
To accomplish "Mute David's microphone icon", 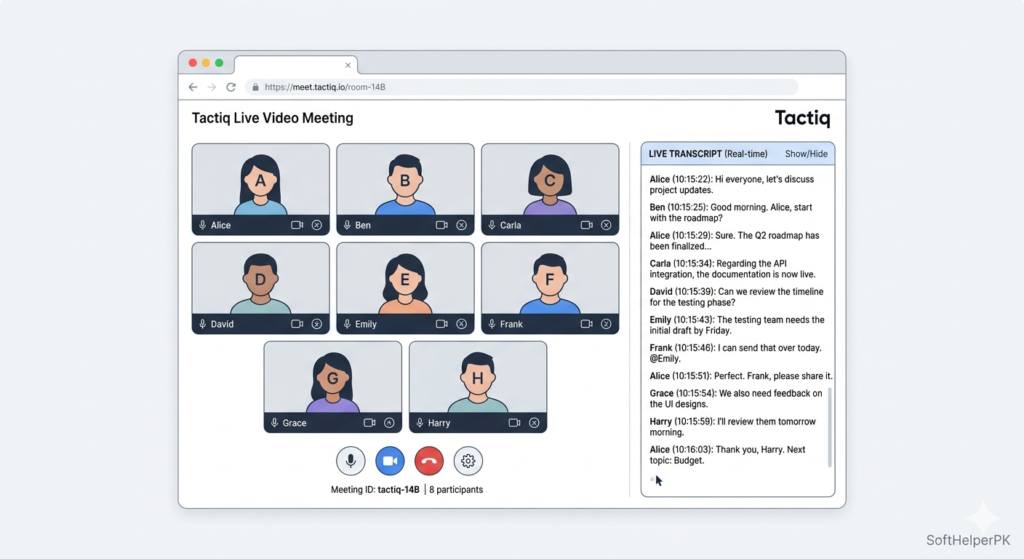I will click(202, 324).
